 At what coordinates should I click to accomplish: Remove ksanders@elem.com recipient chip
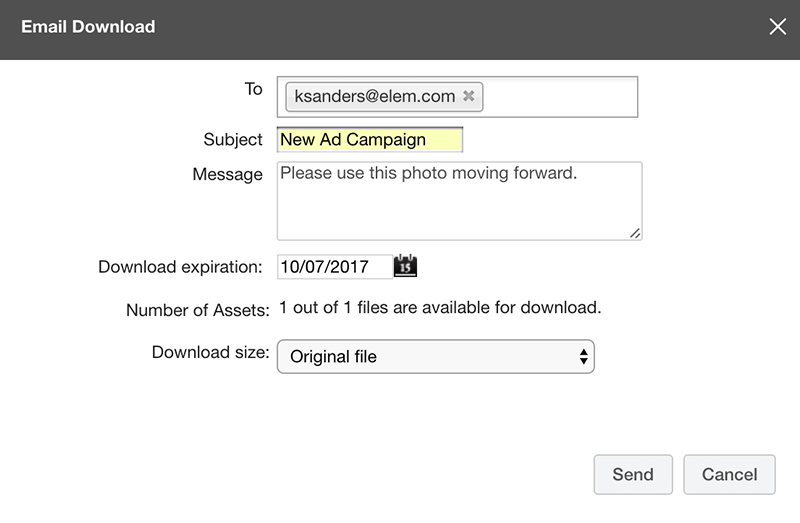(468, 96)
